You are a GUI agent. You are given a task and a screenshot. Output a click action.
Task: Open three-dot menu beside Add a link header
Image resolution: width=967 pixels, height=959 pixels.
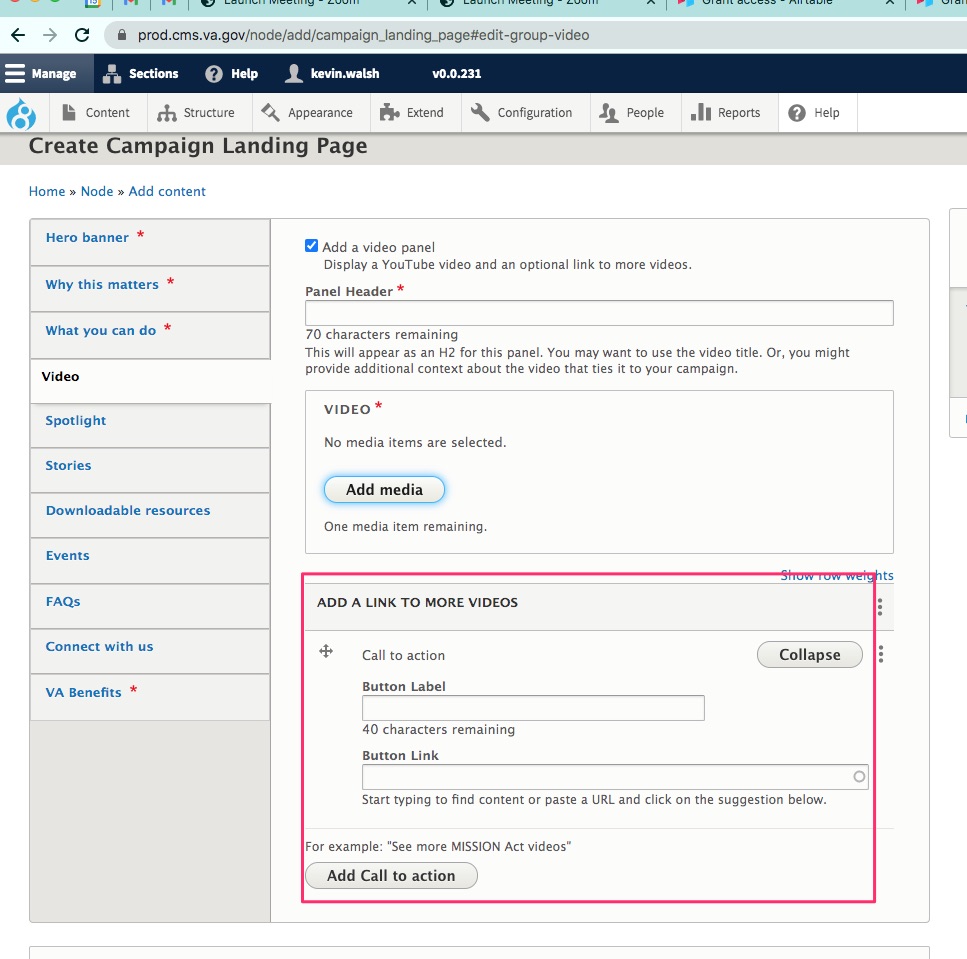(880, 607)
